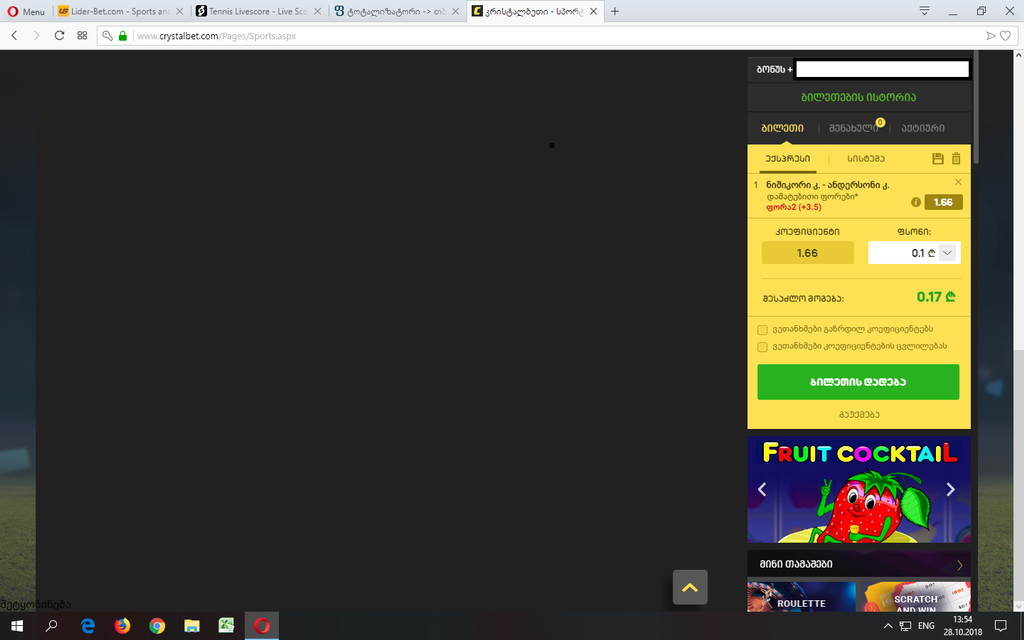
Task: Open the Opera tab menu icon
Action: (x=924, y=11)
